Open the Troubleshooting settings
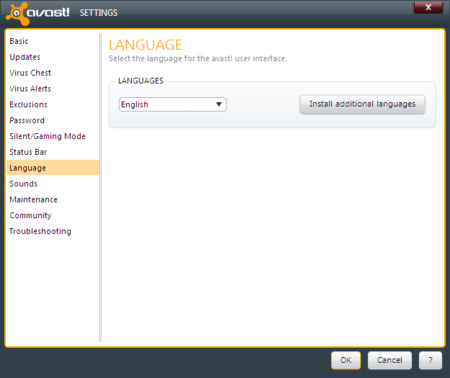The image size is (450, 378). tap(53, 231)
